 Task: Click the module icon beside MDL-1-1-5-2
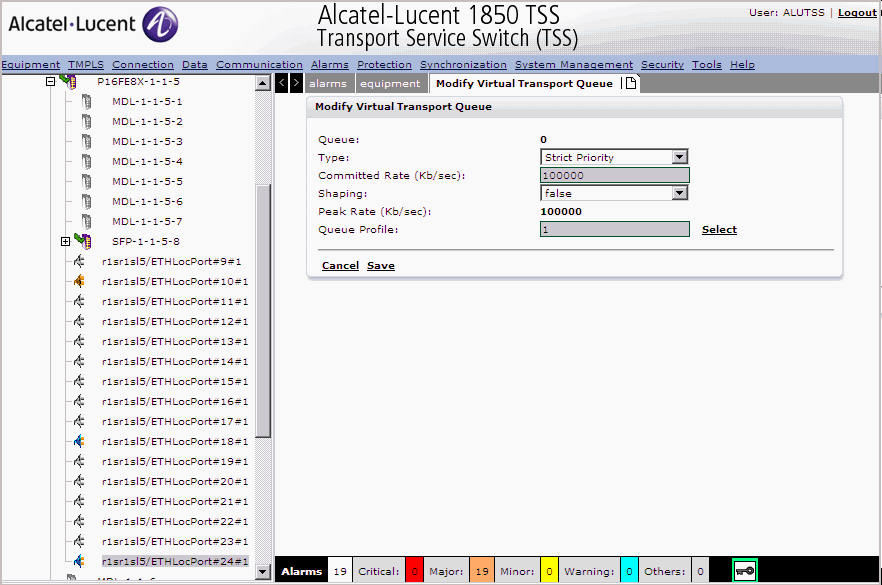[x=86, y=122]
